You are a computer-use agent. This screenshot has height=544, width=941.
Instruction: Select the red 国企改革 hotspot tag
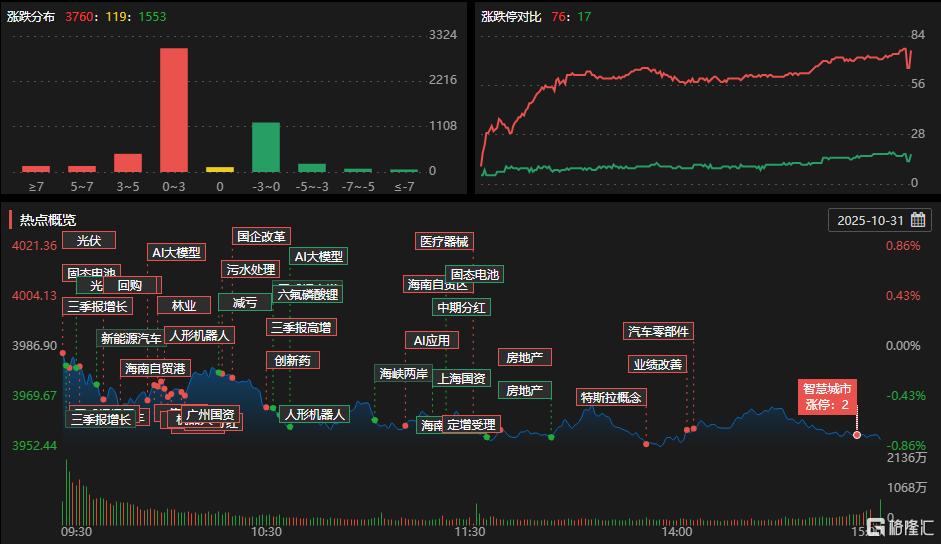[261, 237]
